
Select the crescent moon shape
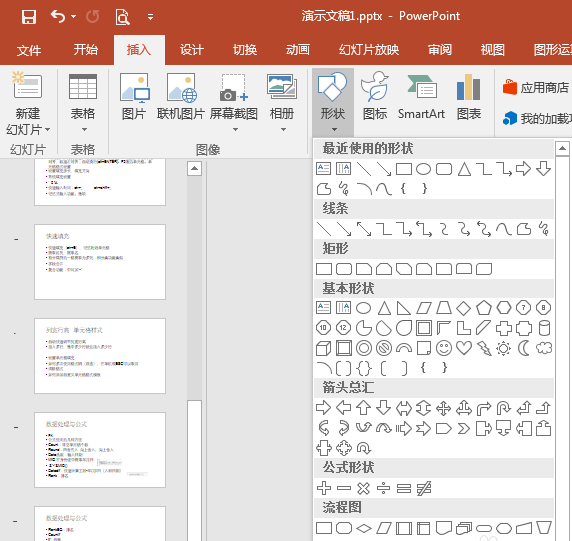[523, 348]
